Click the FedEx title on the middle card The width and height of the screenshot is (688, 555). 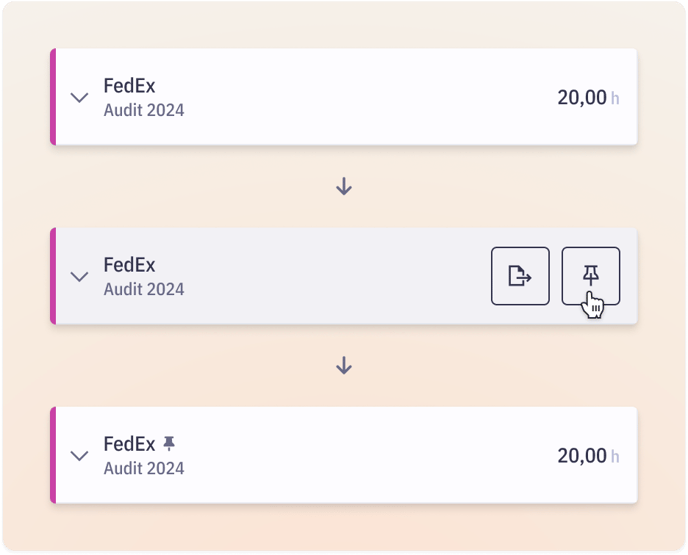[x=129, y=265]
